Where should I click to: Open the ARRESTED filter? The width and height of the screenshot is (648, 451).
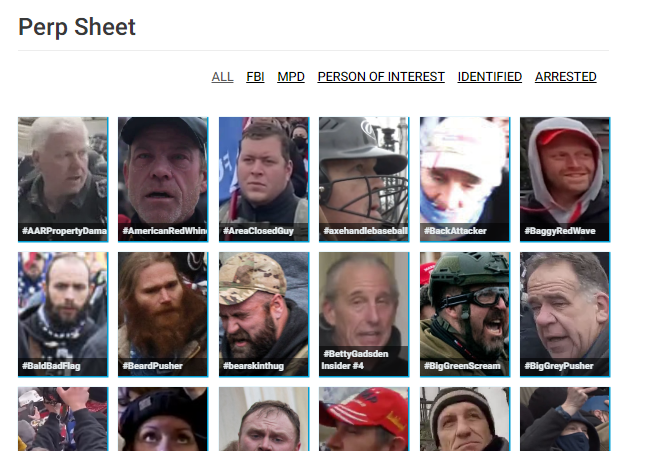pyautogui.click(x=566, y=77)
